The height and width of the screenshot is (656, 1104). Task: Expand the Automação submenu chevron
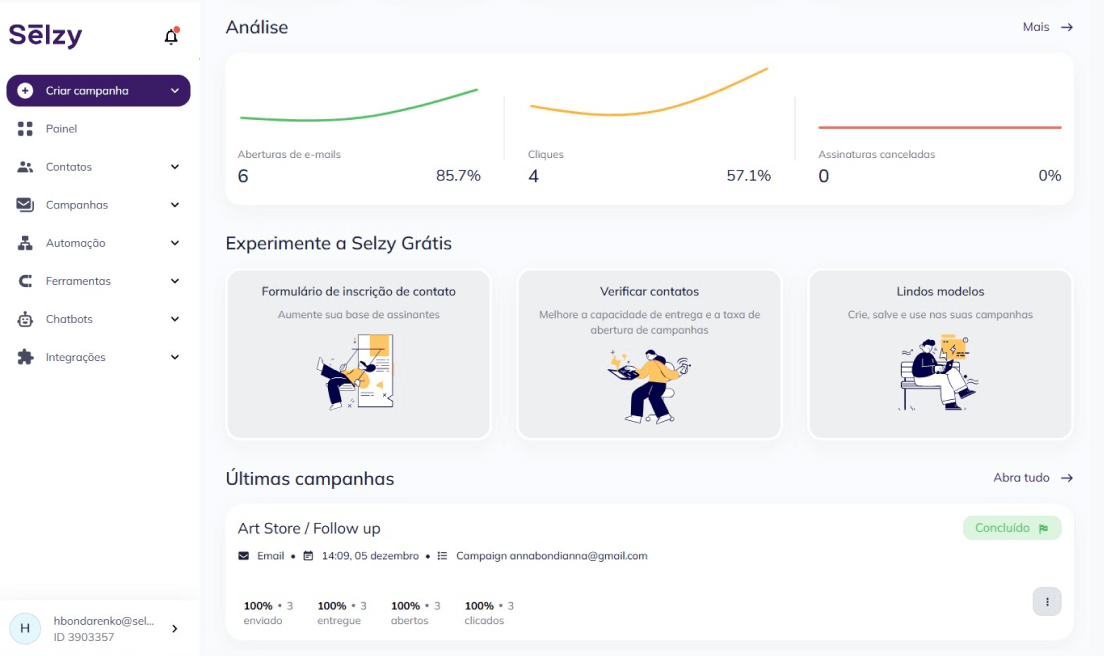point(175,243)
